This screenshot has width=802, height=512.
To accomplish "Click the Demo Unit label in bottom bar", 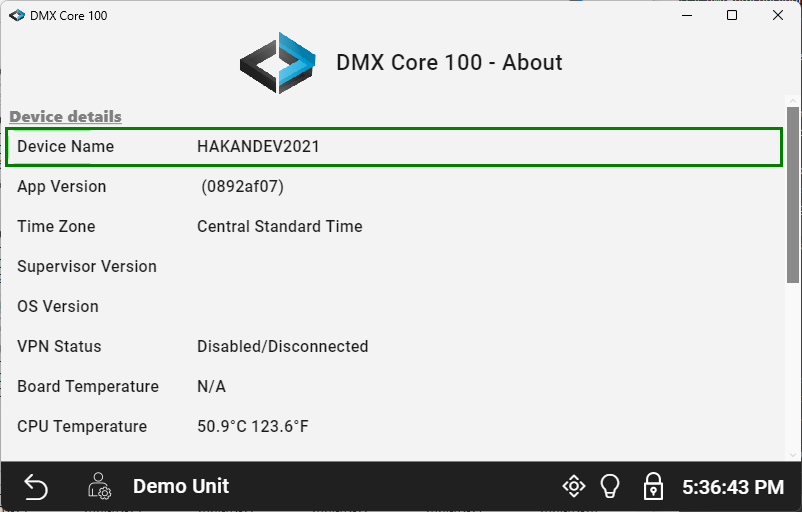I will [181, 487].
